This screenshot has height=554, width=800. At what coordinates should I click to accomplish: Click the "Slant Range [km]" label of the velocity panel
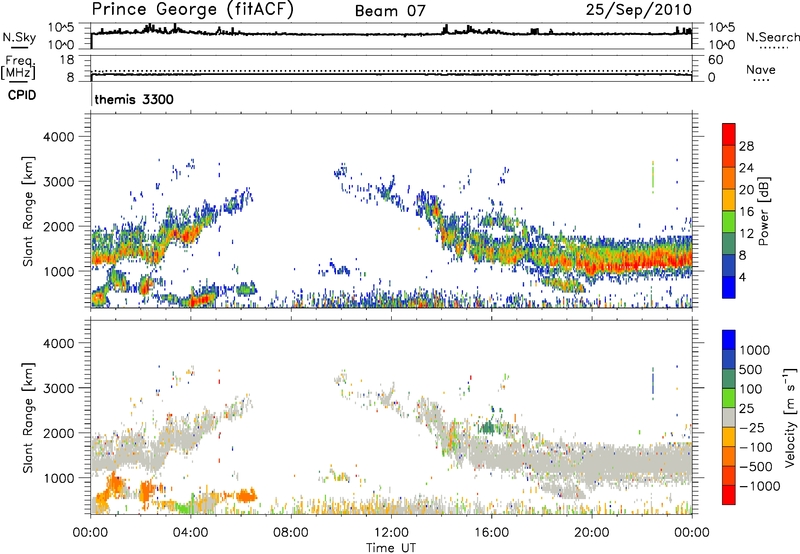pyautogui.click(x=28, y=418)
